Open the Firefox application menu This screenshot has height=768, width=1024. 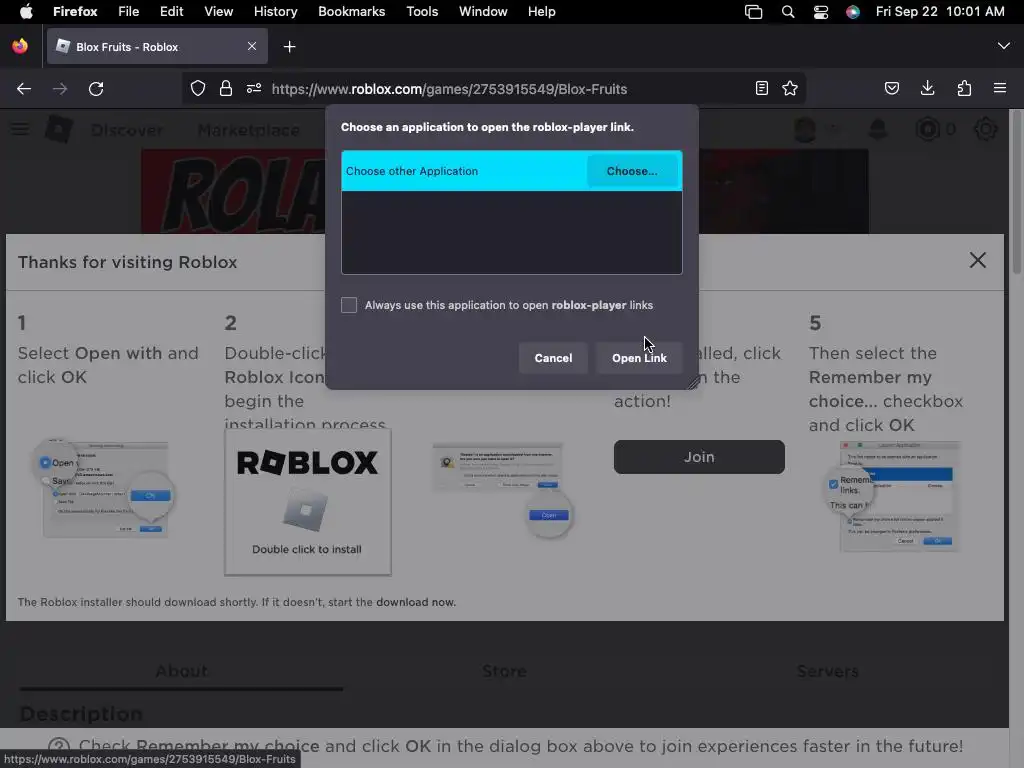pyautogui.click(x=75, y=11)
